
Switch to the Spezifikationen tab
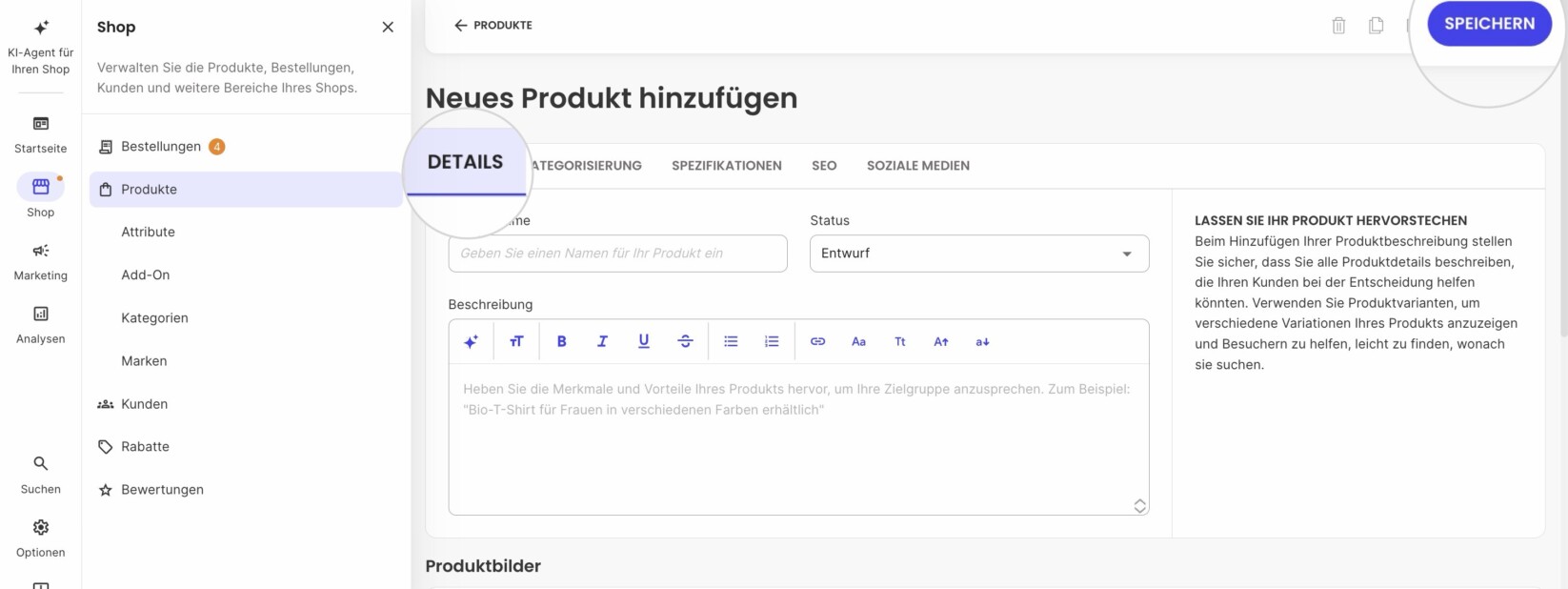[x=726, y=165]
